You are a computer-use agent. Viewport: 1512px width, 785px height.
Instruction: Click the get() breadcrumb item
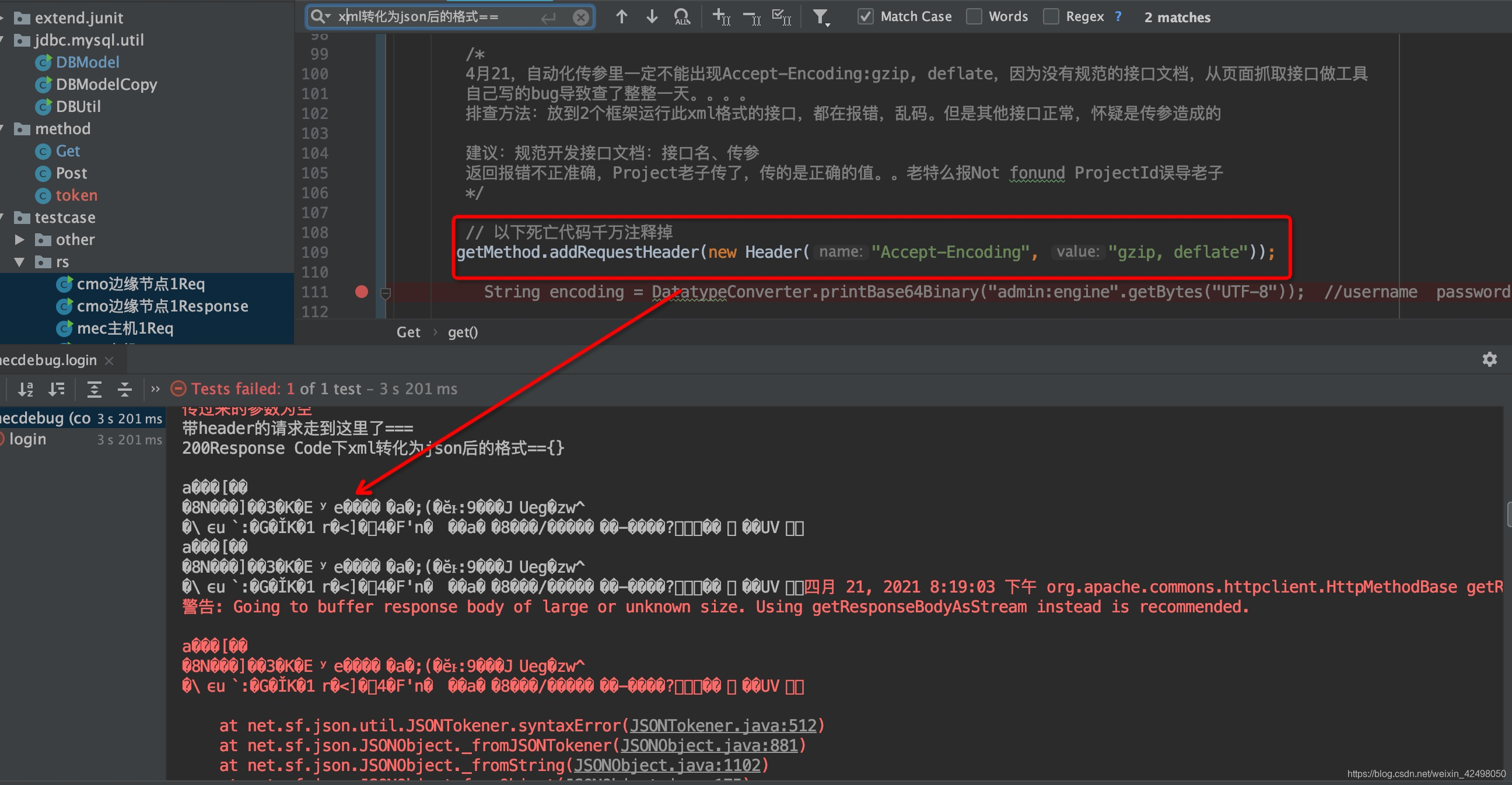coord(463,332)
